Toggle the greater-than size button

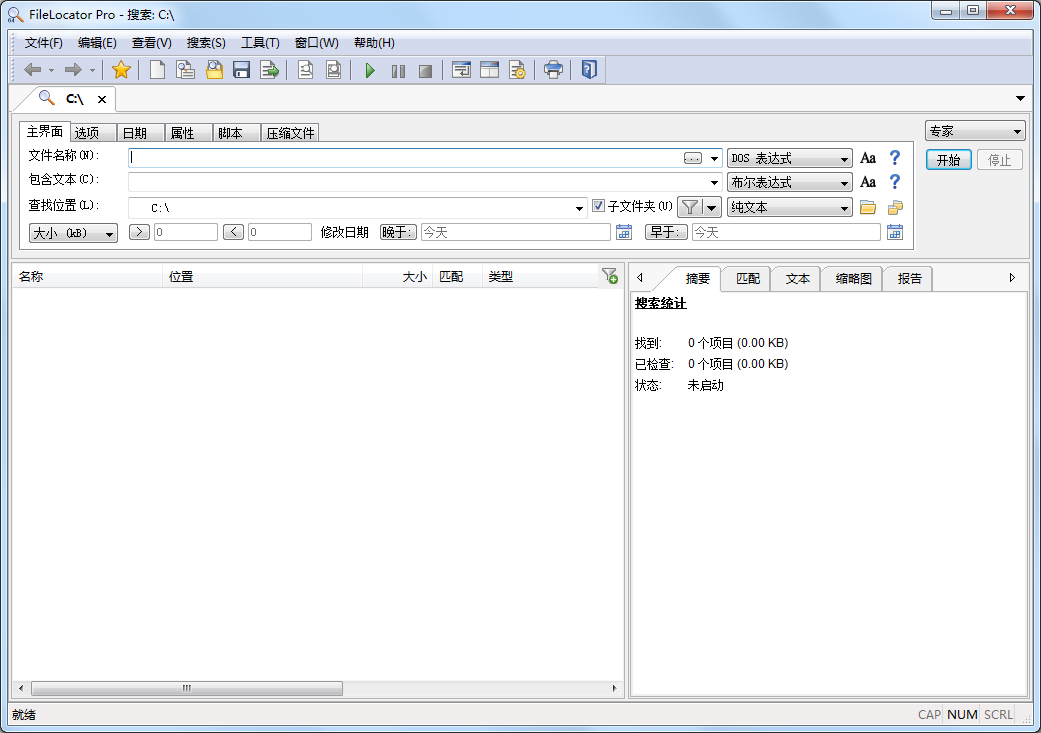139,232
